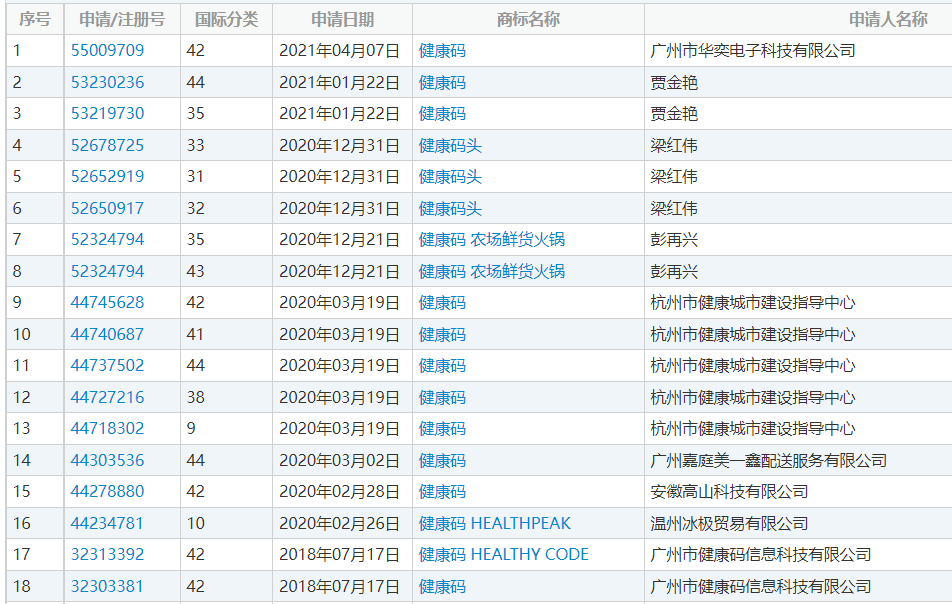Click trademark 健康码 in row 11
The image size is (952, 604).
coord(443,365)
